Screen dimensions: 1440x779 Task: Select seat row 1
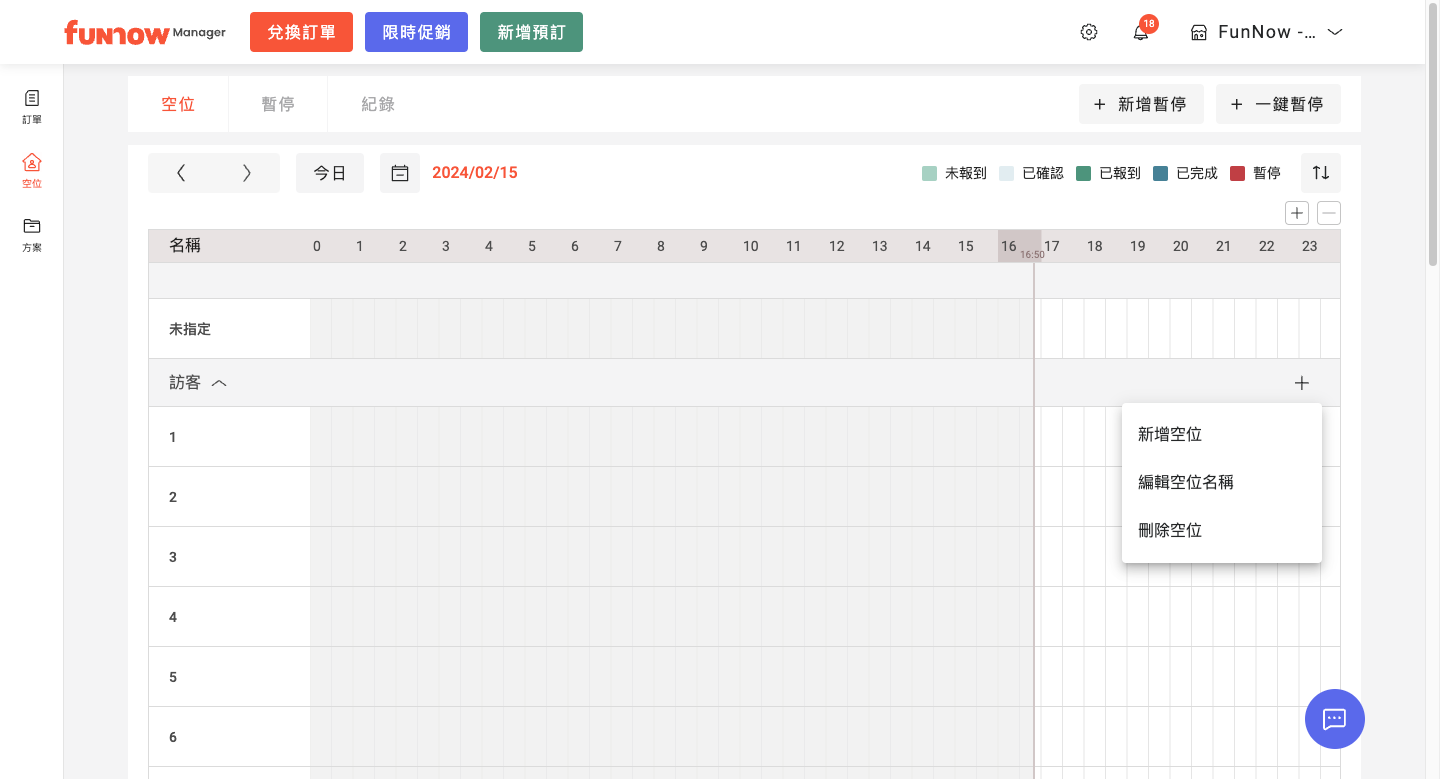tap(173, 437)
